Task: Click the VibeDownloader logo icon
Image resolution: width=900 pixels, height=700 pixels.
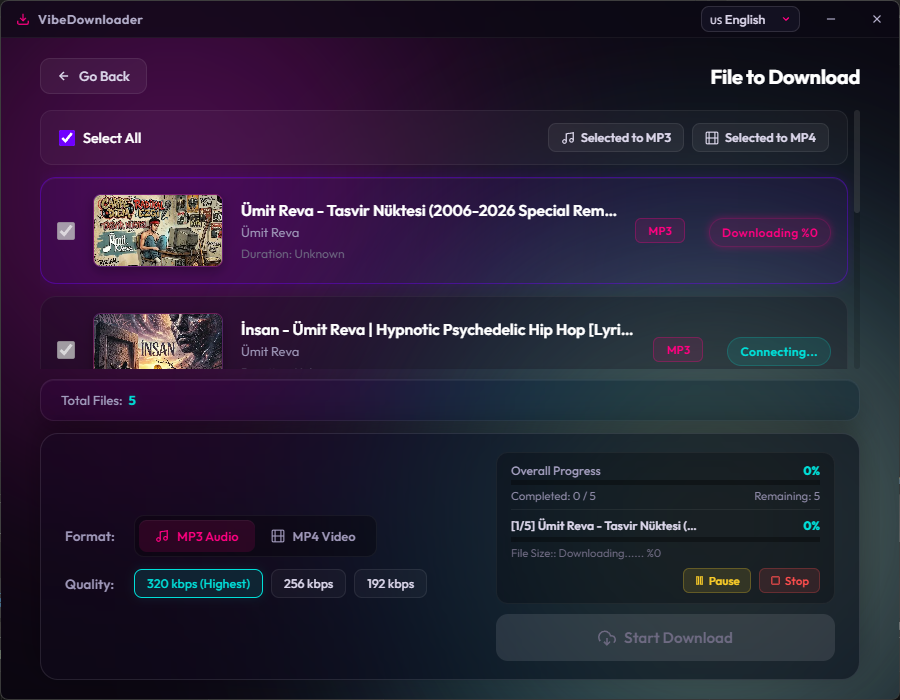Action: click(23, 20)
